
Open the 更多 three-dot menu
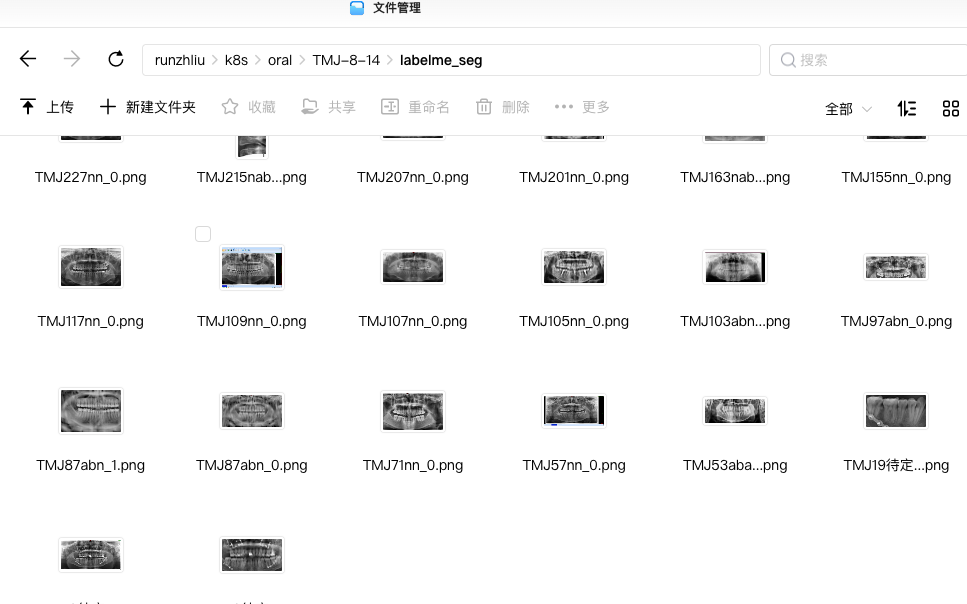(x=564, y=107)
